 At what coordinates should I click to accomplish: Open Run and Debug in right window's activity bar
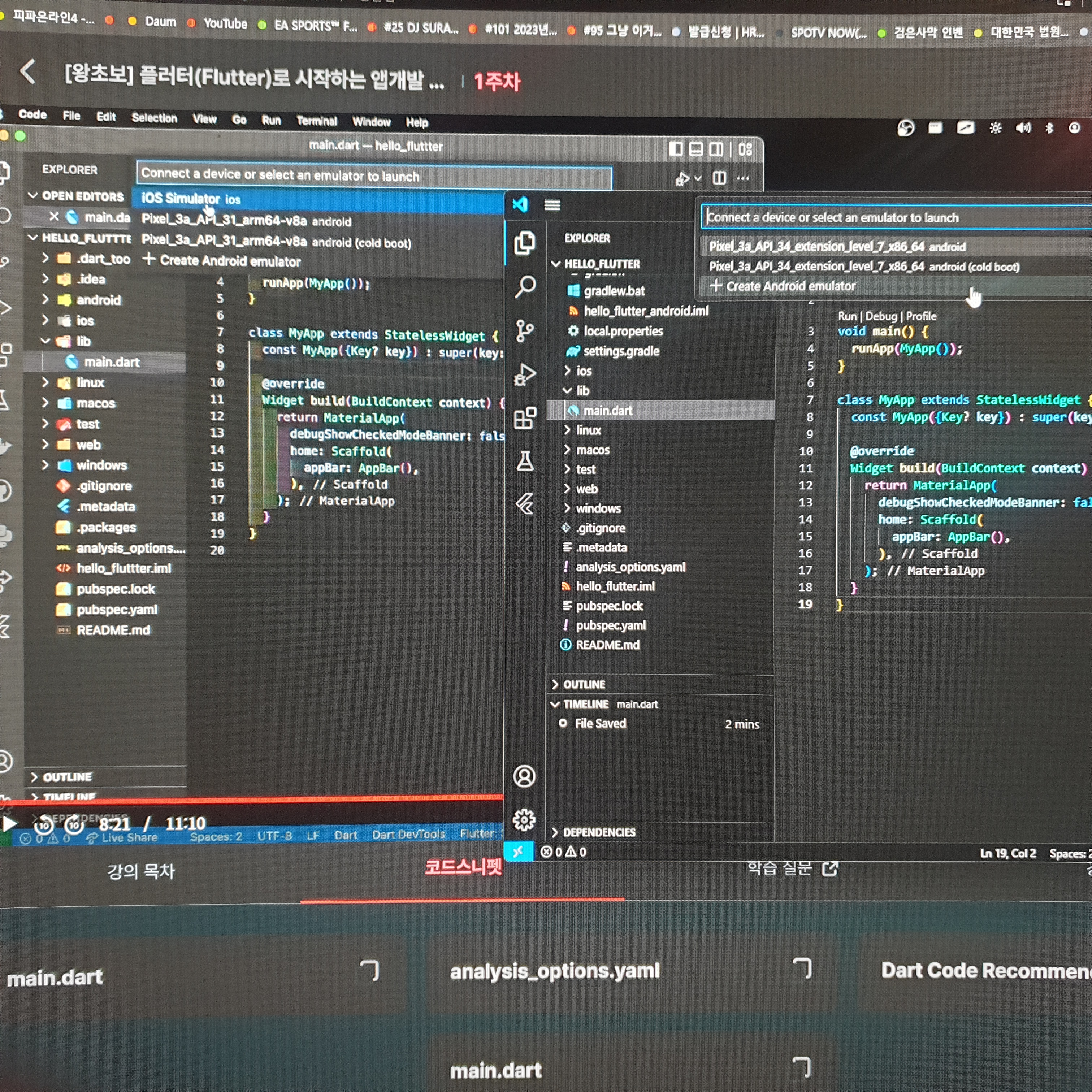coord(525,374)
